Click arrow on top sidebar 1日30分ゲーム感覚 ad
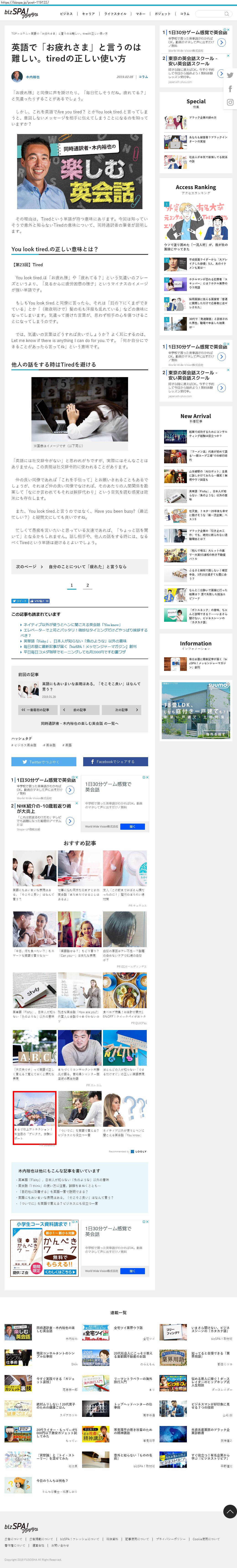 click(222, 42)
